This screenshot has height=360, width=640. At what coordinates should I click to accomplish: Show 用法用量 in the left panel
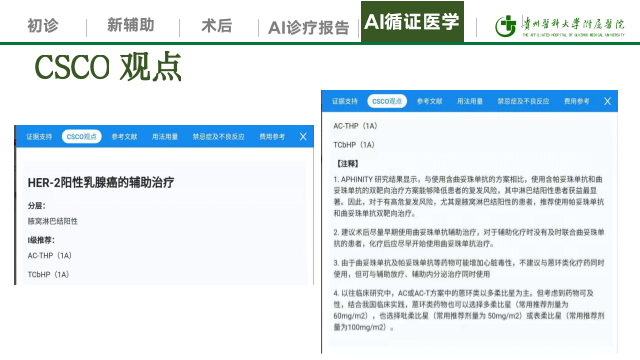point(165,137)
